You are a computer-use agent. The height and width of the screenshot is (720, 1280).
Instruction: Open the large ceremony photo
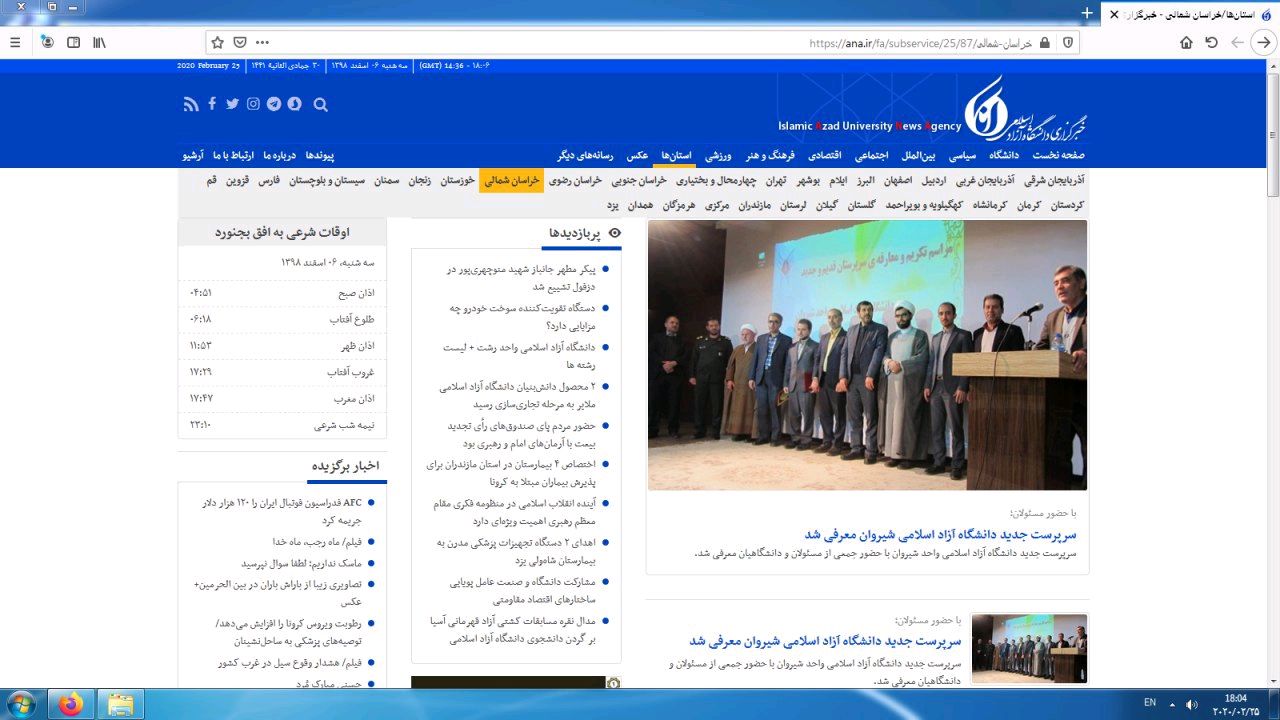(x=867, y=355)
